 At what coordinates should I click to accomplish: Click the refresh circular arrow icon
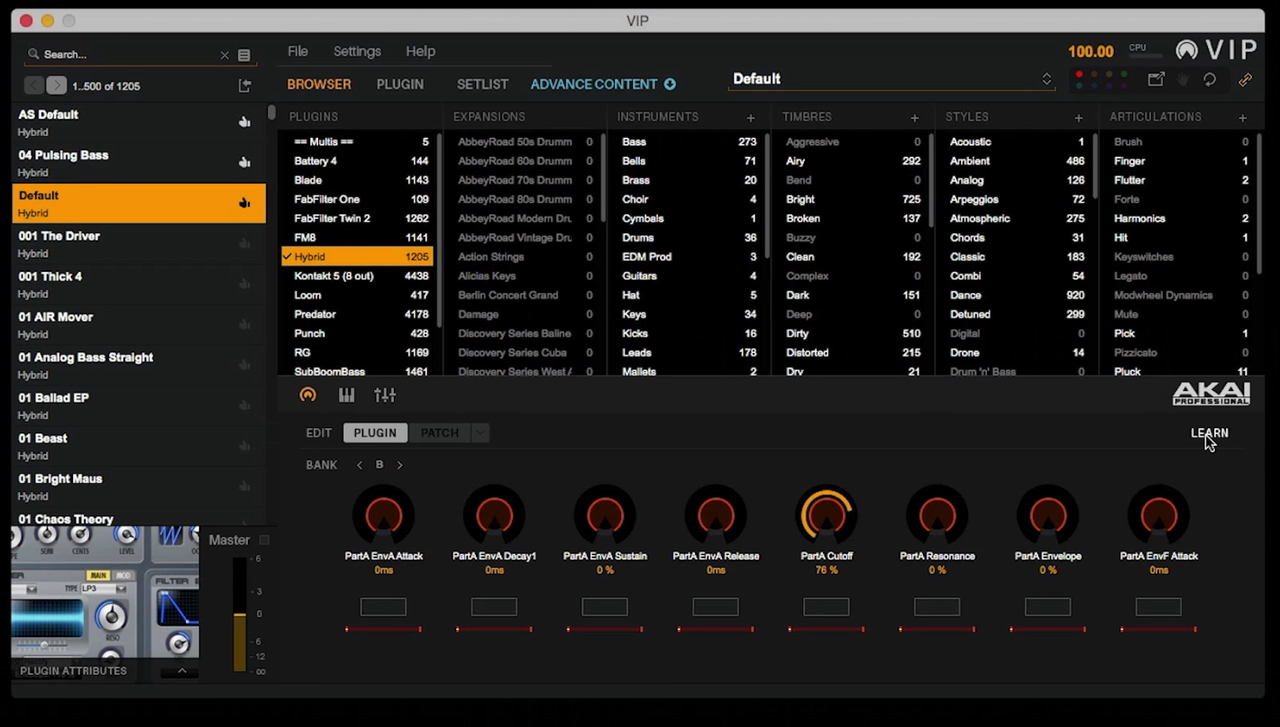(1210, 79)
